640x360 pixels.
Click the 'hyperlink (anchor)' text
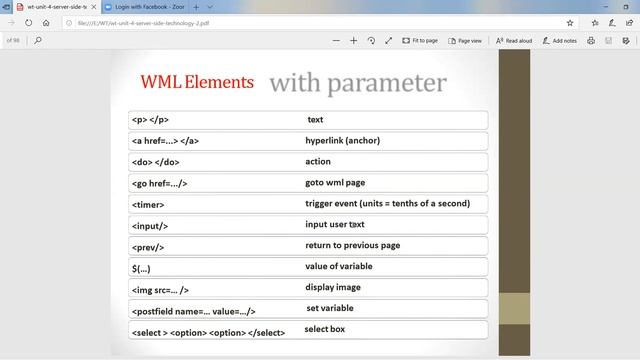click(342, 140)
